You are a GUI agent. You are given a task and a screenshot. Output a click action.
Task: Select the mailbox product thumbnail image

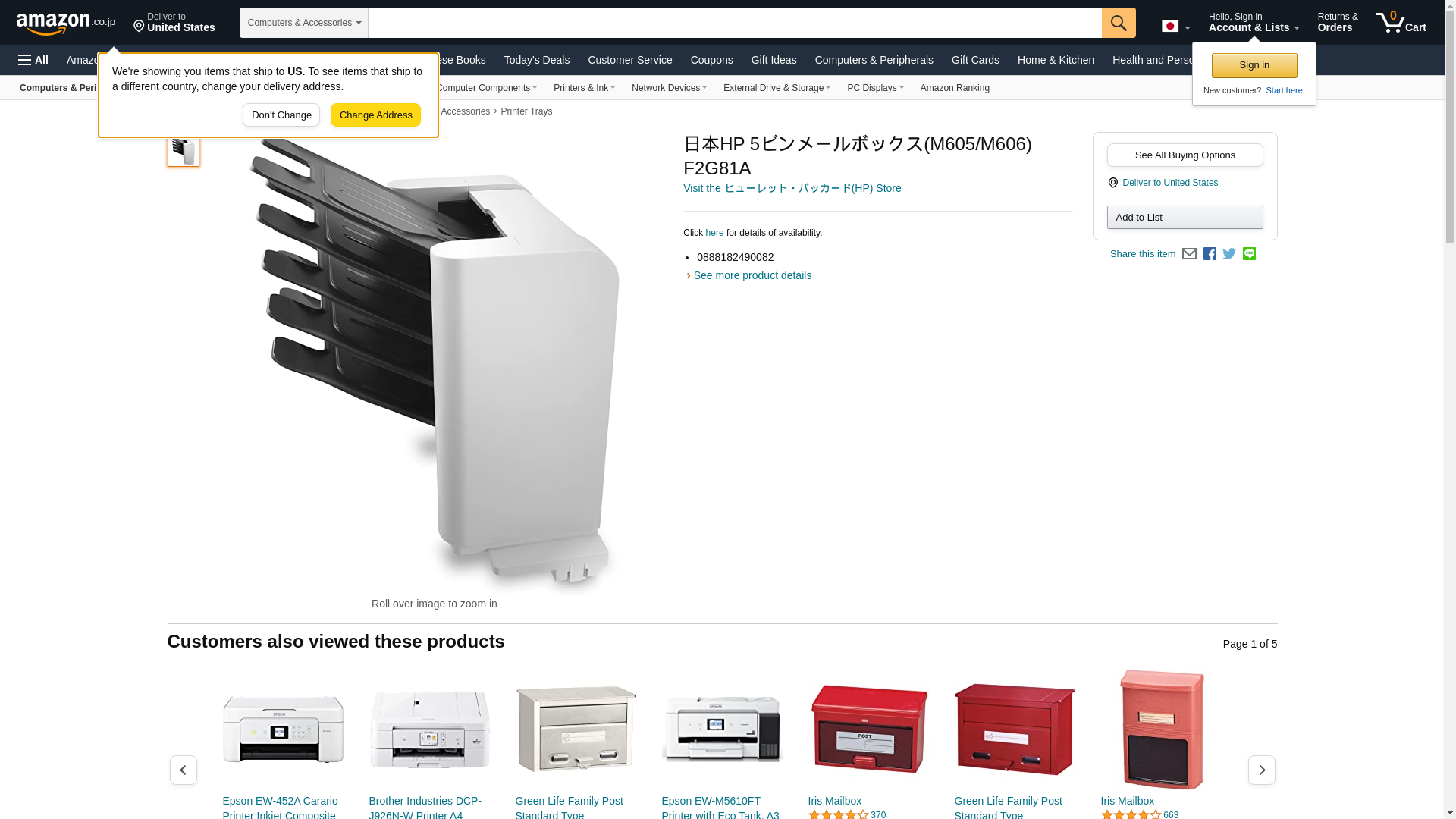[x=184, y=150]
